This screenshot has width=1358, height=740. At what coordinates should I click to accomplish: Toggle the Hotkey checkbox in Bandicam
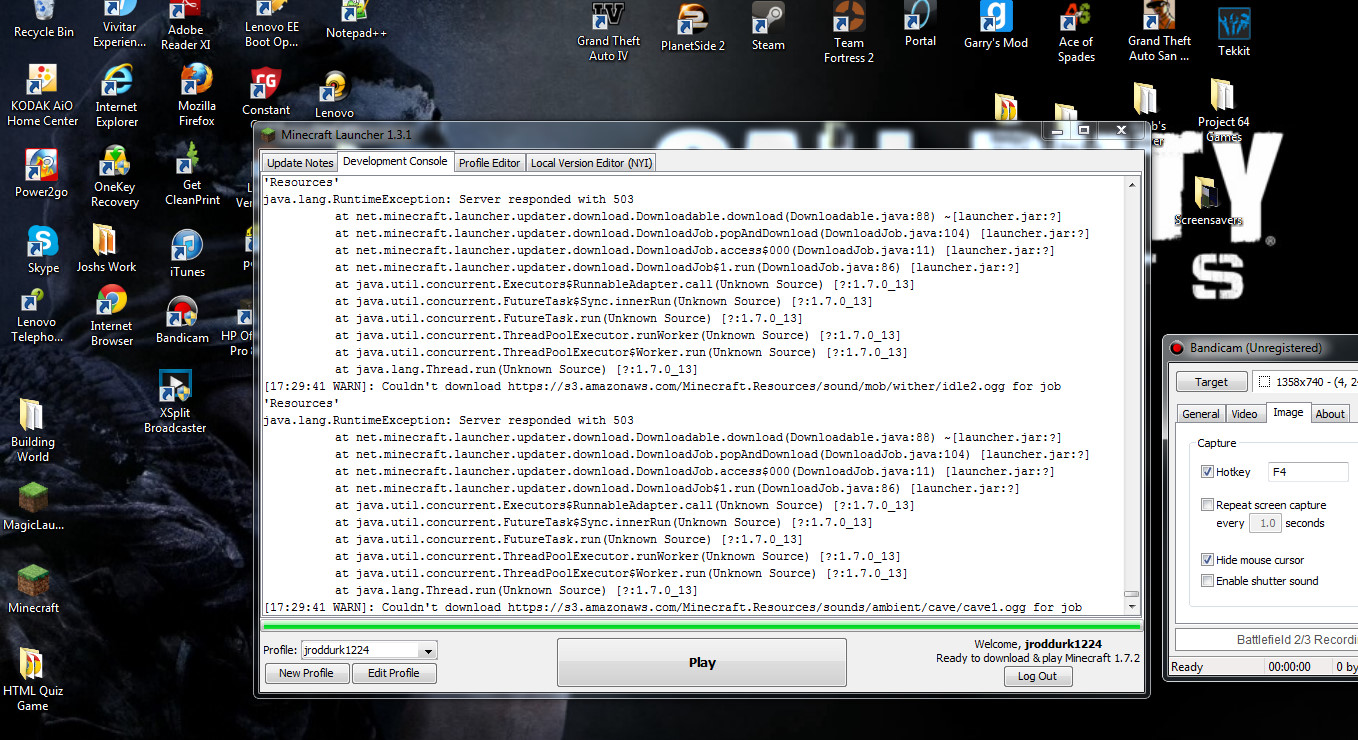(1207, 472)
